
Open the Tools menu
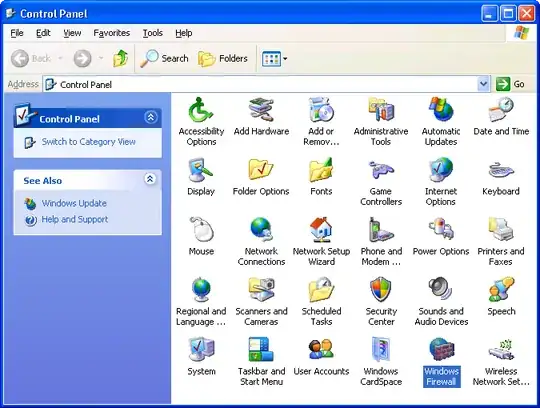(153, 33)
